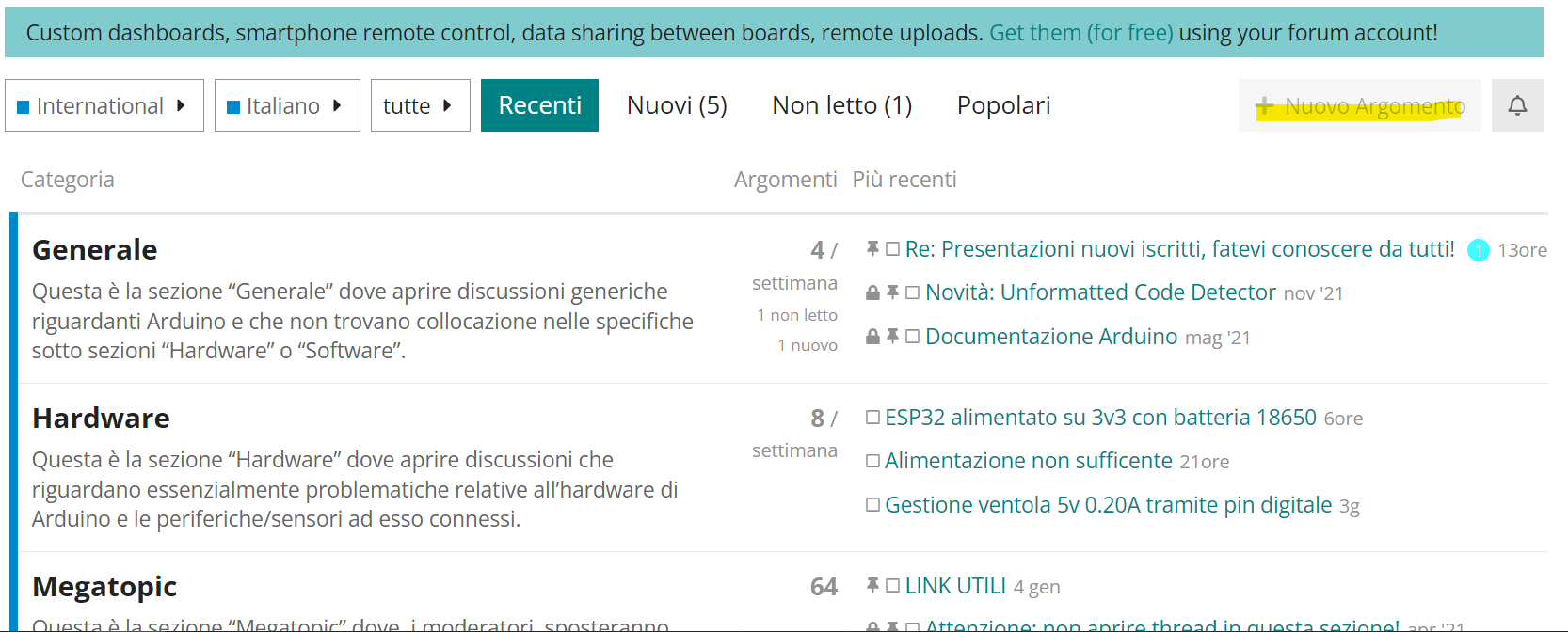The height and width of the screenshot is (632, 1568).
Task: Click pin icon beside Documentazione Arduino
Action: click(892, 337)
